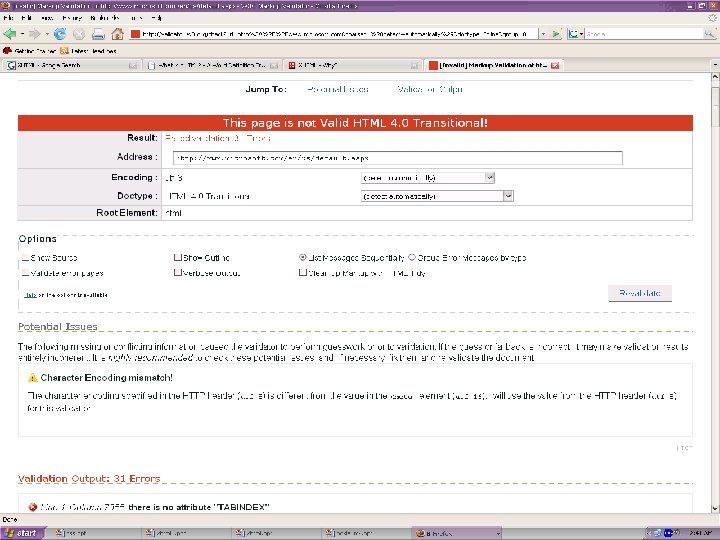The height and width of the screenshot is (540, 720).
Task: Open the Help menu
Action: (156, 18)
